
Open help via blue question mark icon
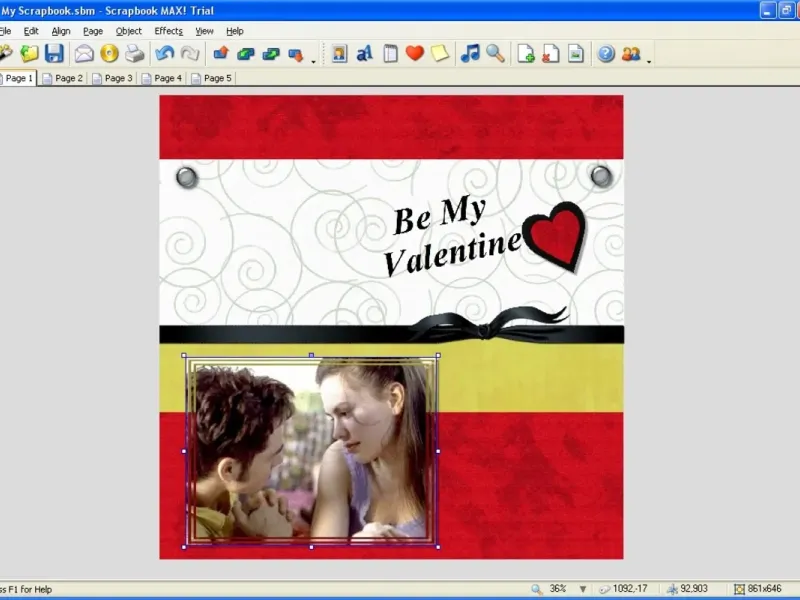pos(606,53)
